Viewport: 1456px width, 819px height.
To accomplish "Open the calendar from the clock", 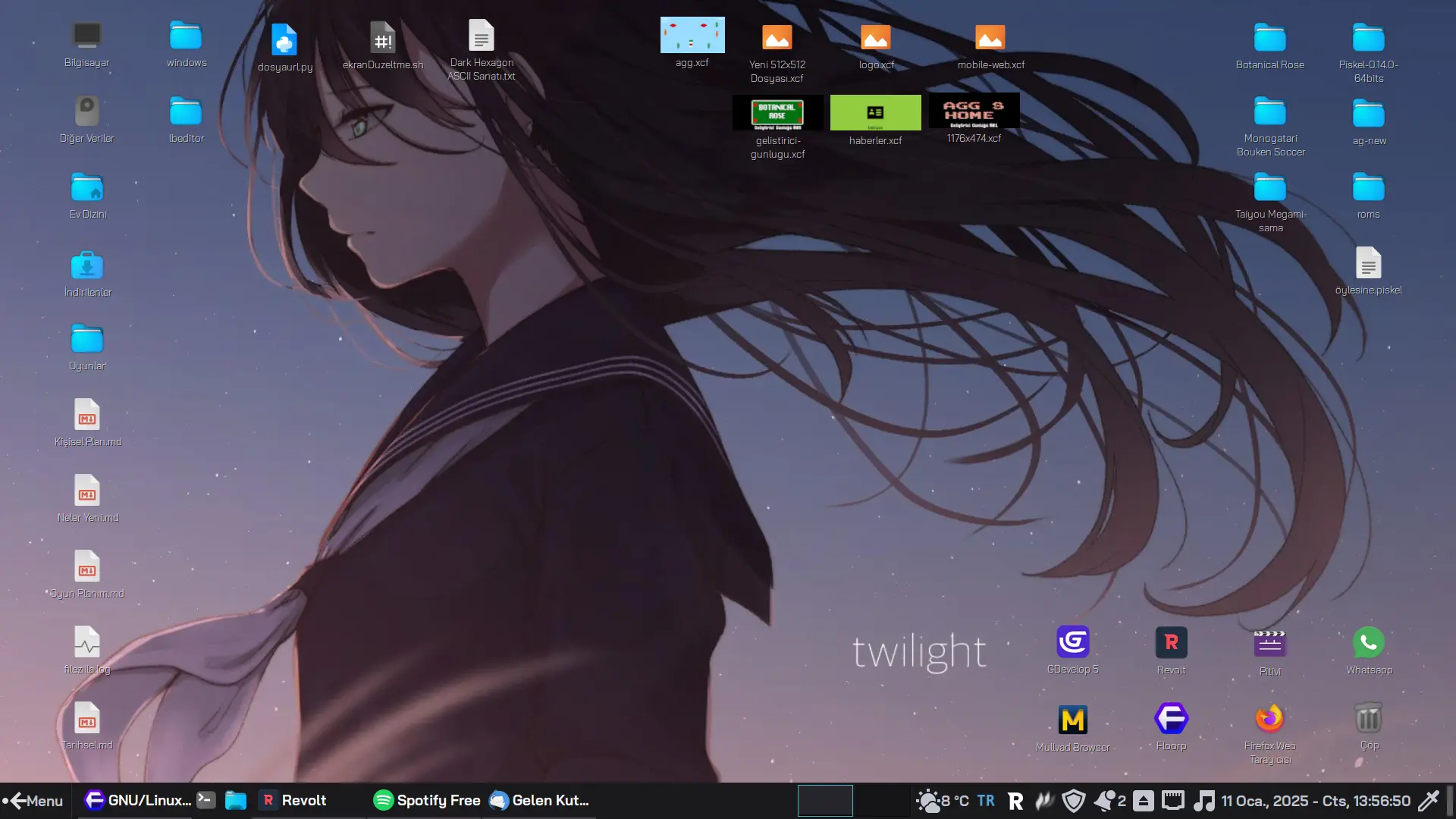I will point(1316,801).
